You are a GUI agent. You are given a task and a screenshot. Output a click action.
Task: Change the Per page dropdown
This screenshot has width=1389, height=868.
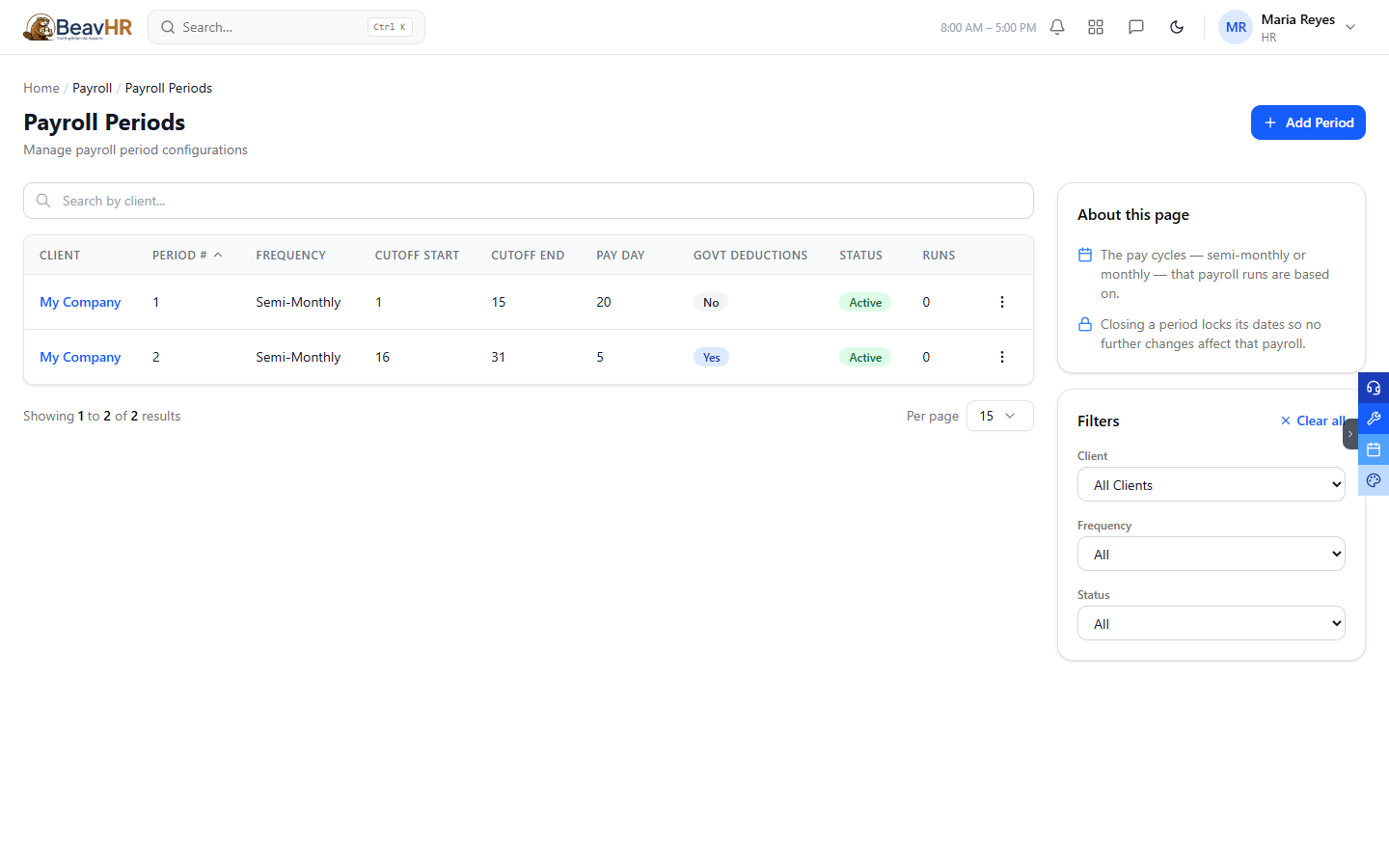[1000, 416]
